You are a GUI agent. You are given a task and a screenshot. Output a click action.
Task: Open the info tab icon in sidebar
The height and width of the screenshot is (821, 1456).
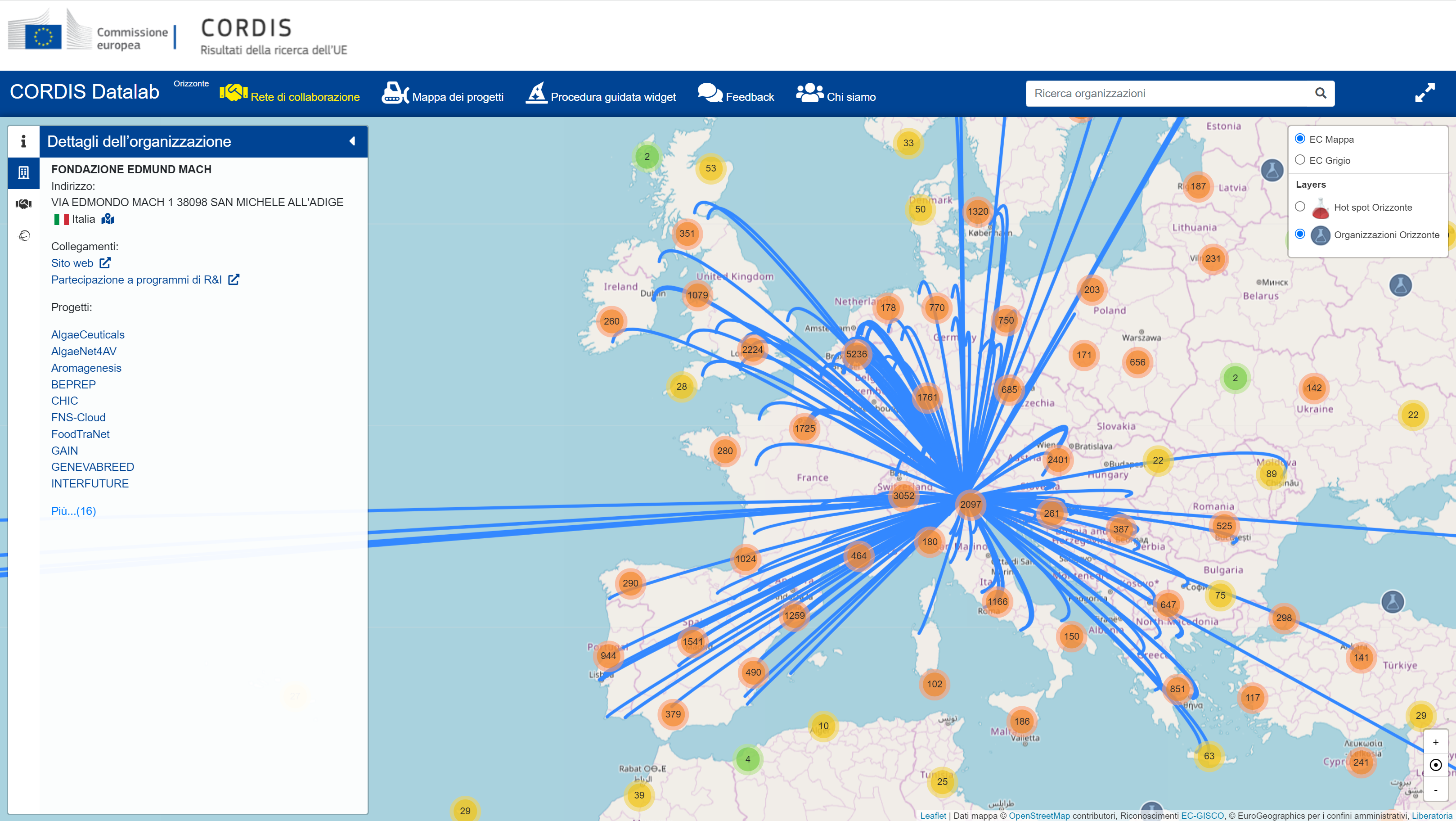point(24,141)
